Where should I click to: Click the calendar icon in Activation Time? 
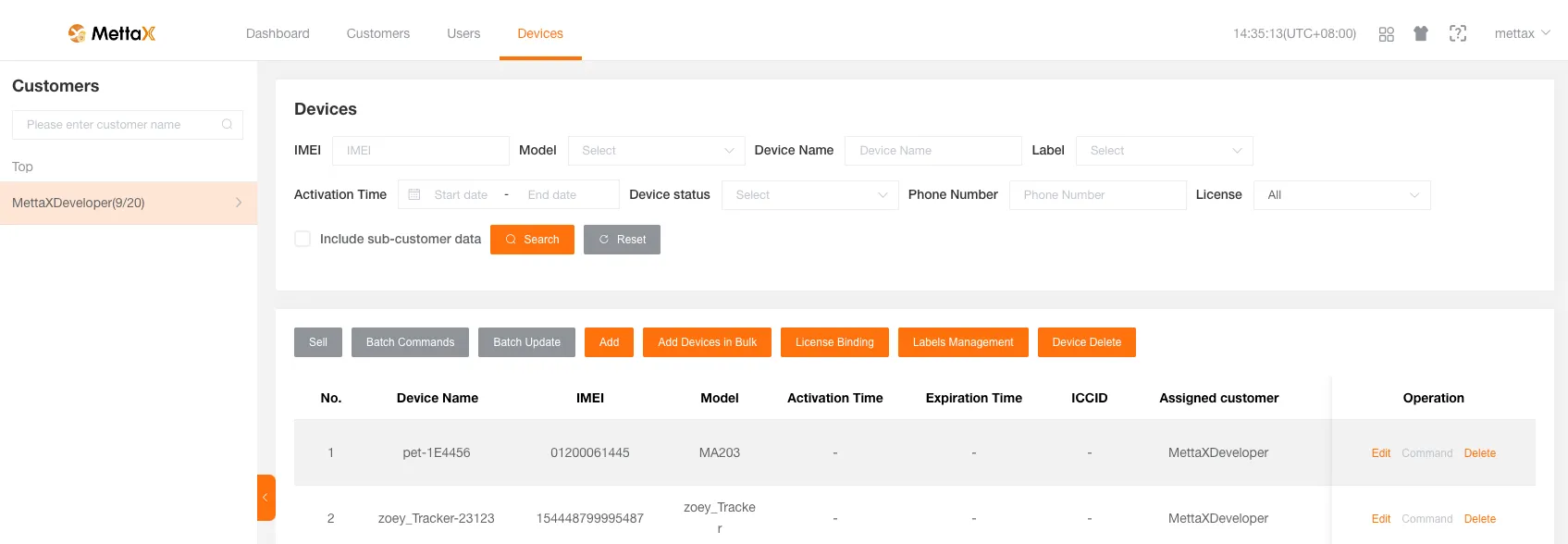[x=414, y=195]
